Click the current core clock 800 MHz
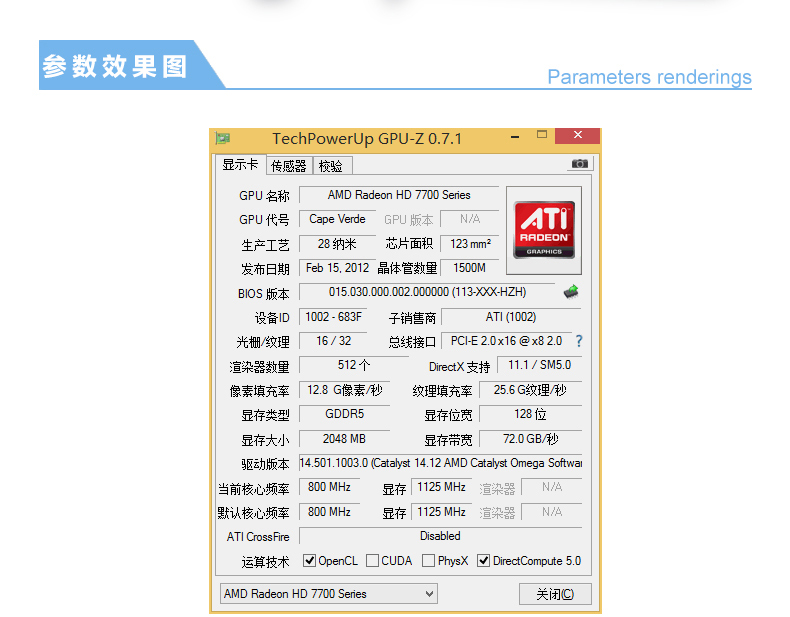Screen dimensions: 790x617 click(330, 487)
